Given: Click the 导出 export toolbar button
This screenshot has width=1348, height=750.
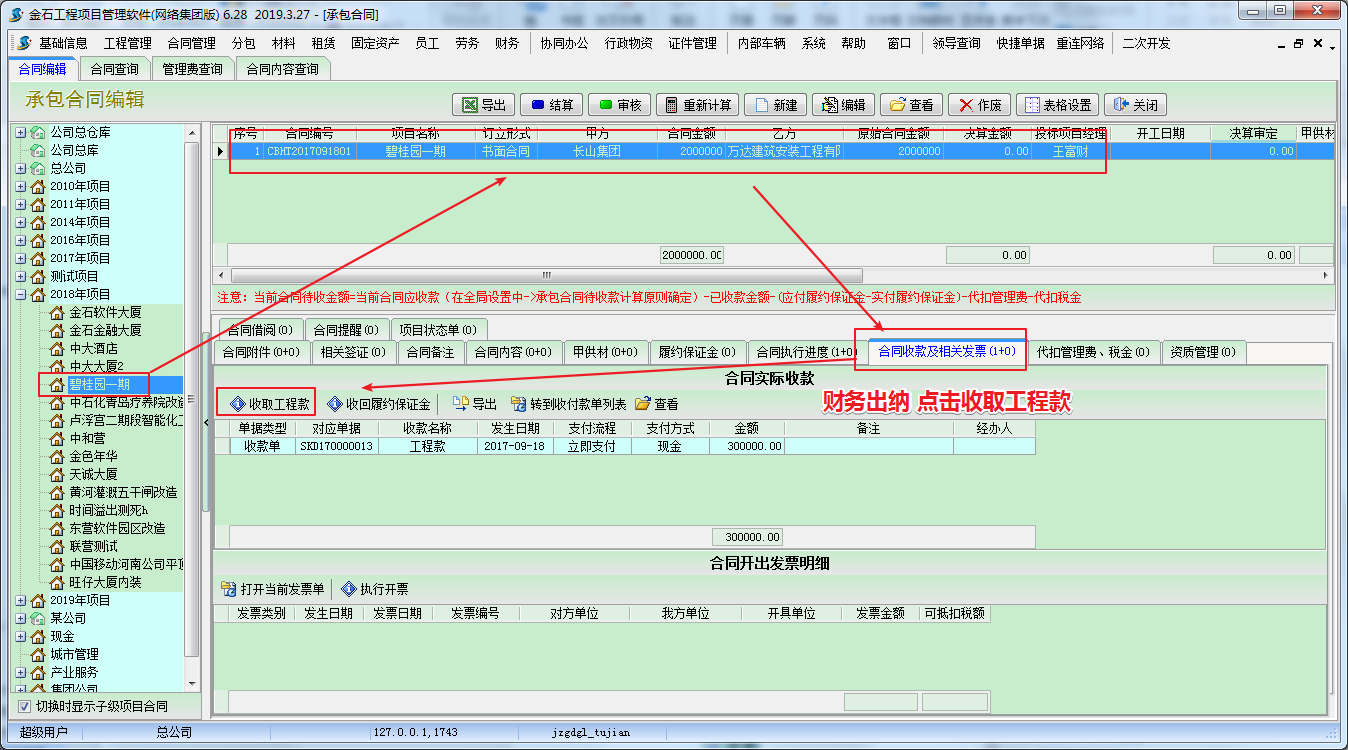Looking at the screenshot, I should (x=483, y=105).
